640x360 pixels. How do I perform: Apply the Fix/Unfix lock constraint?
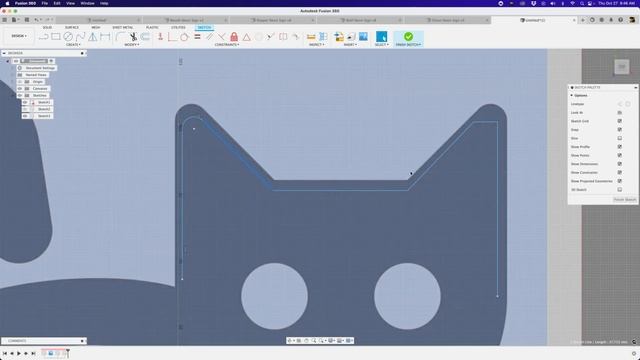[234, 37]
